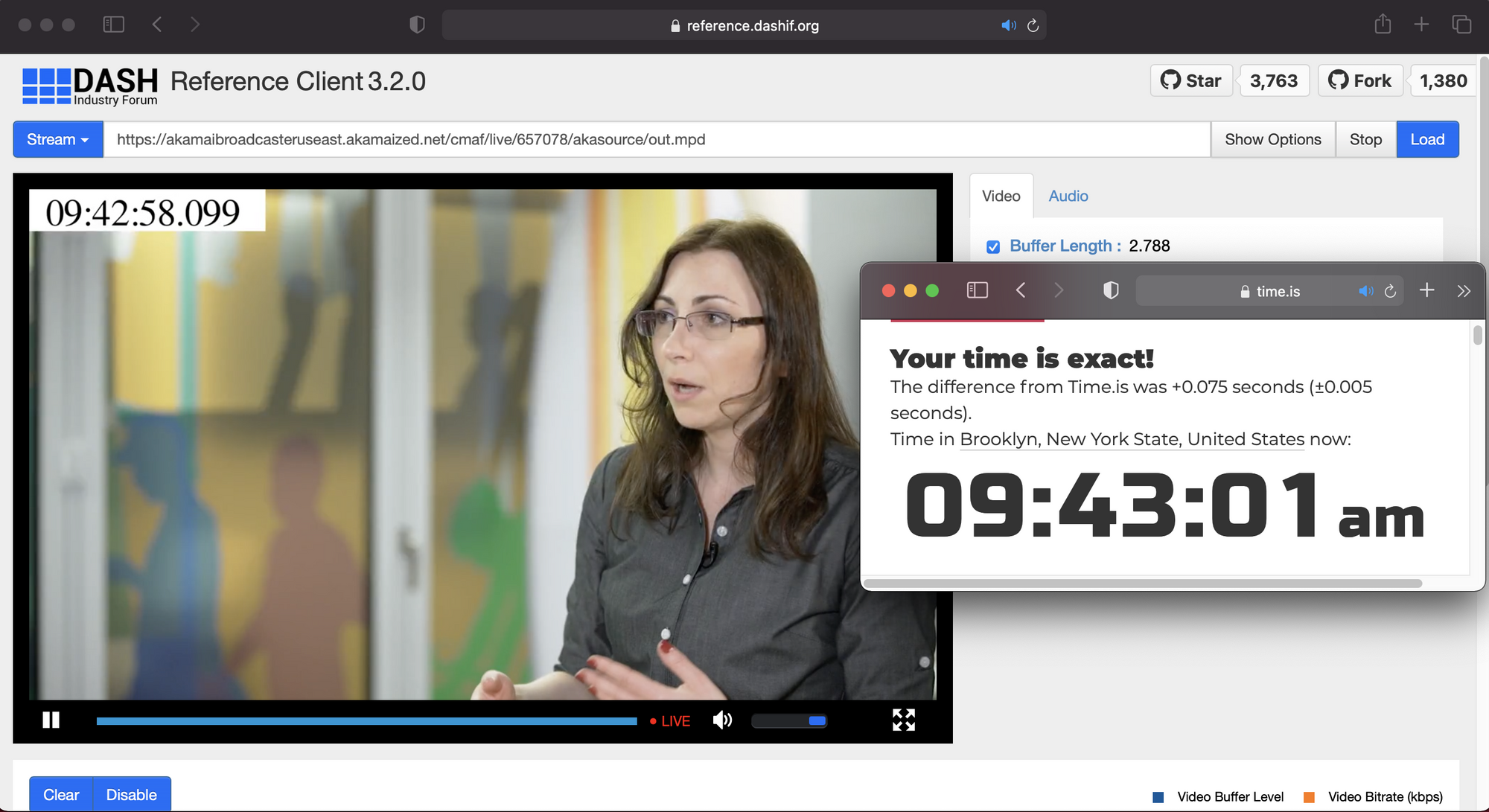This screenshot has width=1489, height=812.
Task: Open privacy shield in dashif window
Action: point(417,25)
